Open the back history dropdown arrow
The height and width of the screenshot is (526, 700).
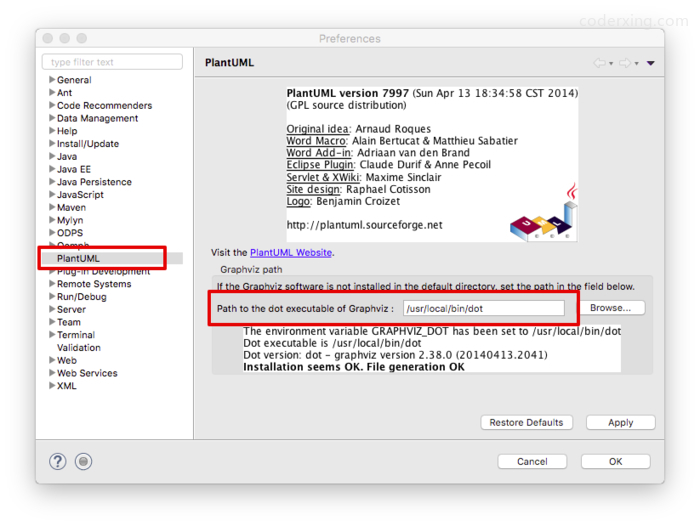[611, 64]
